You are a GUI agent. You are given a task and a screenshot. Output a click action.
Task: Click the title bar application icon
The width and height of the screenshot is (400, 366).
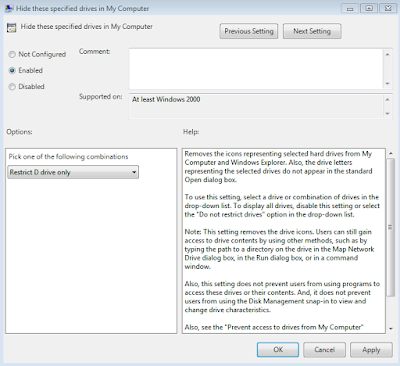pos(9,8)
